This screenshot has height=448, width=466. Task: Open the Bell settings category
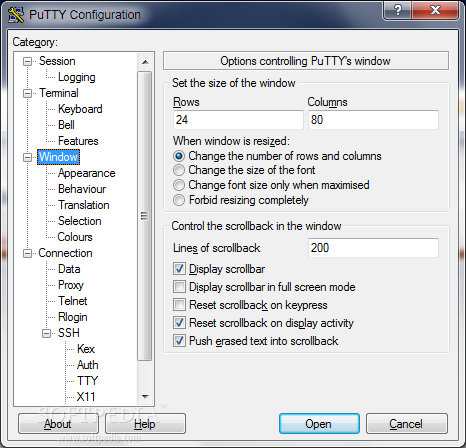pos(66,125)
